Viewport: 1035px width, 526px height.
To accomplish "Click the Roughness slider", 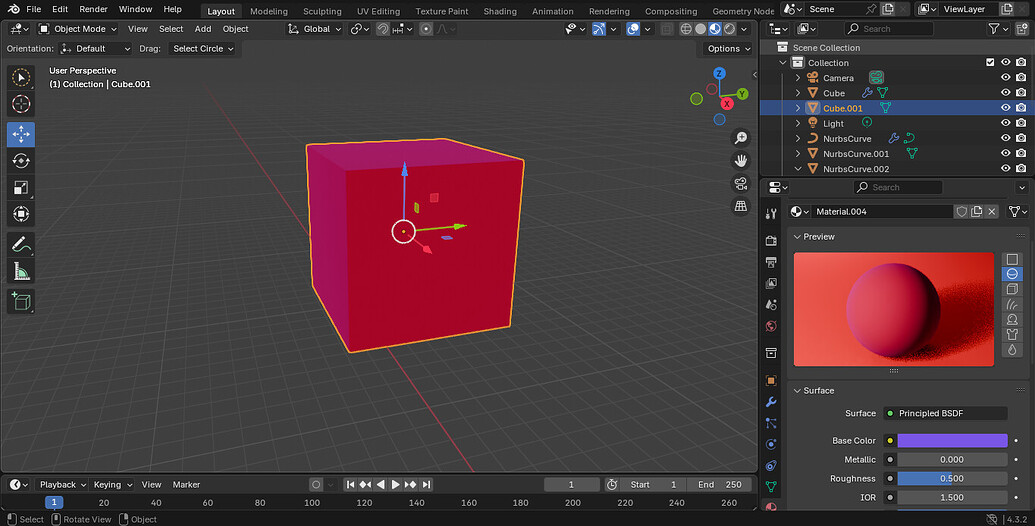I will [x=952, y=478].
